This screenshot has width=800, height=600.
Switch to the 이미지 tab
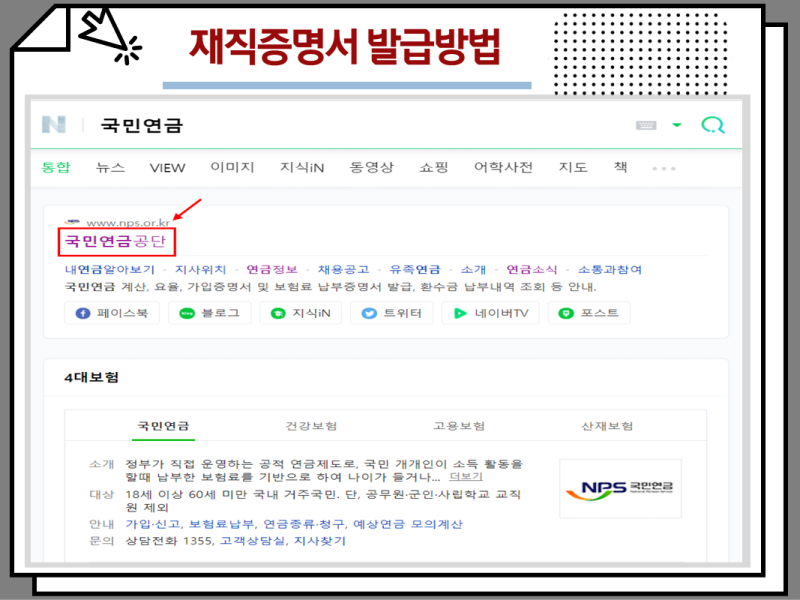[232, 167]
